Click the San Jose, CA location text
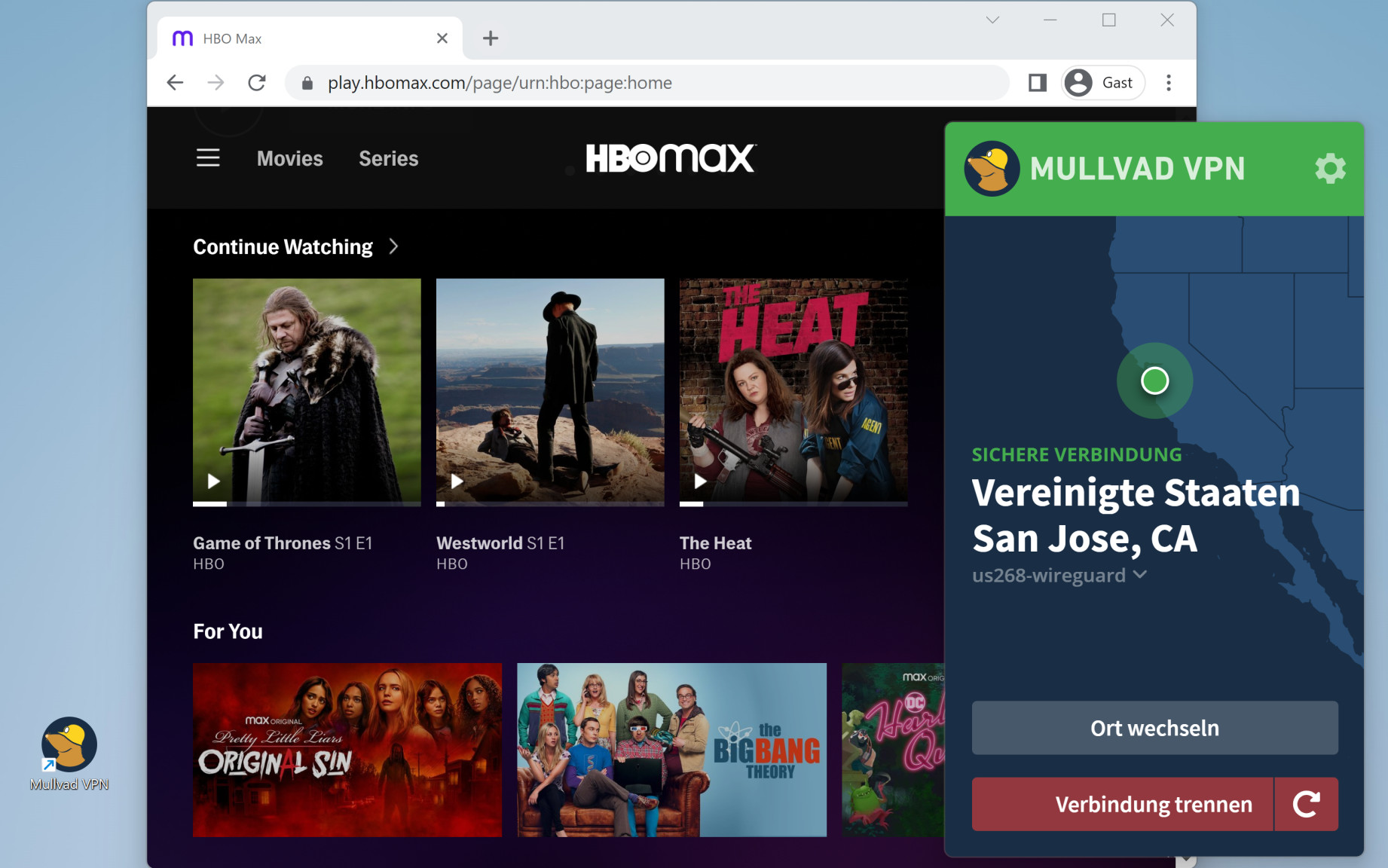The width and height of the screenshot is (1388, 868). 1084,539
